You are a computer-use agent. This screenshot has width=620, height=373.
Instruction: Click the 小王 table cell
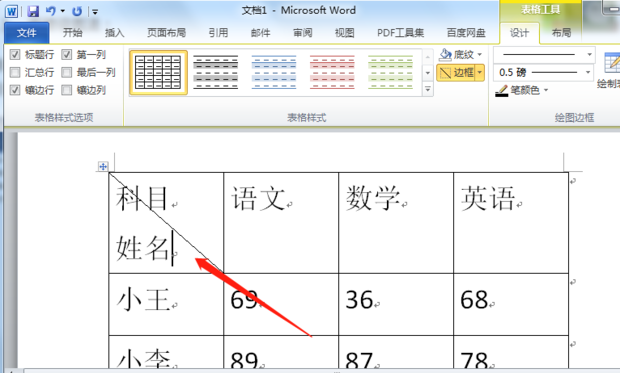click(x=166, y=304)
